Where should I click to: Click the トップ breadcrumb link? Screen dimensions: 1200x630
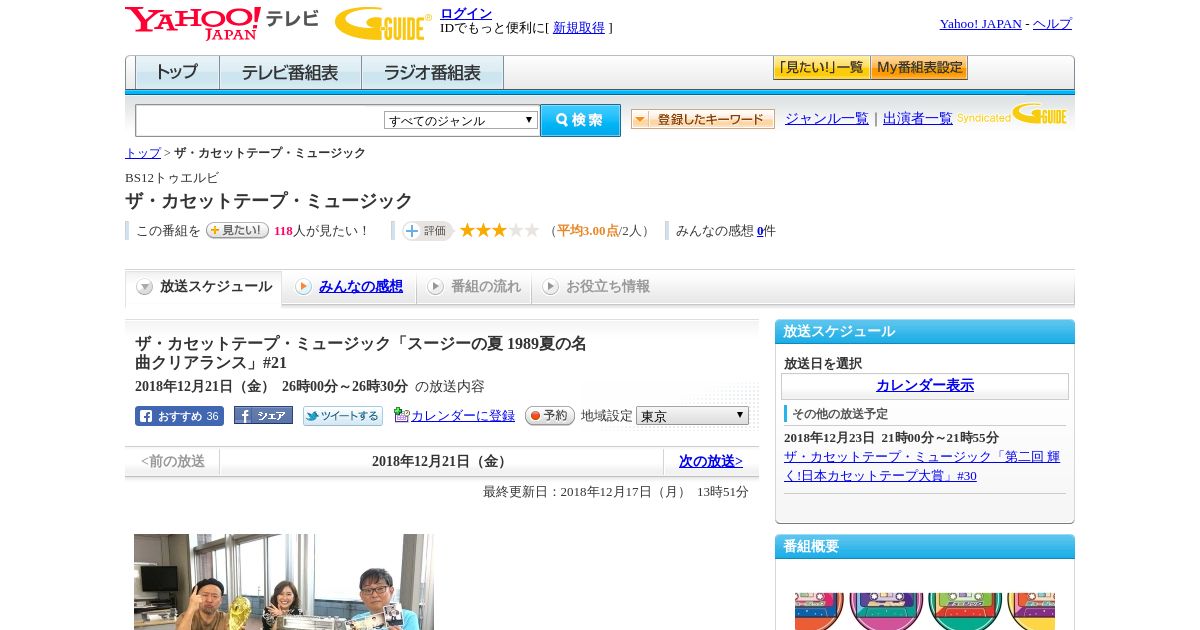(143, 153)
